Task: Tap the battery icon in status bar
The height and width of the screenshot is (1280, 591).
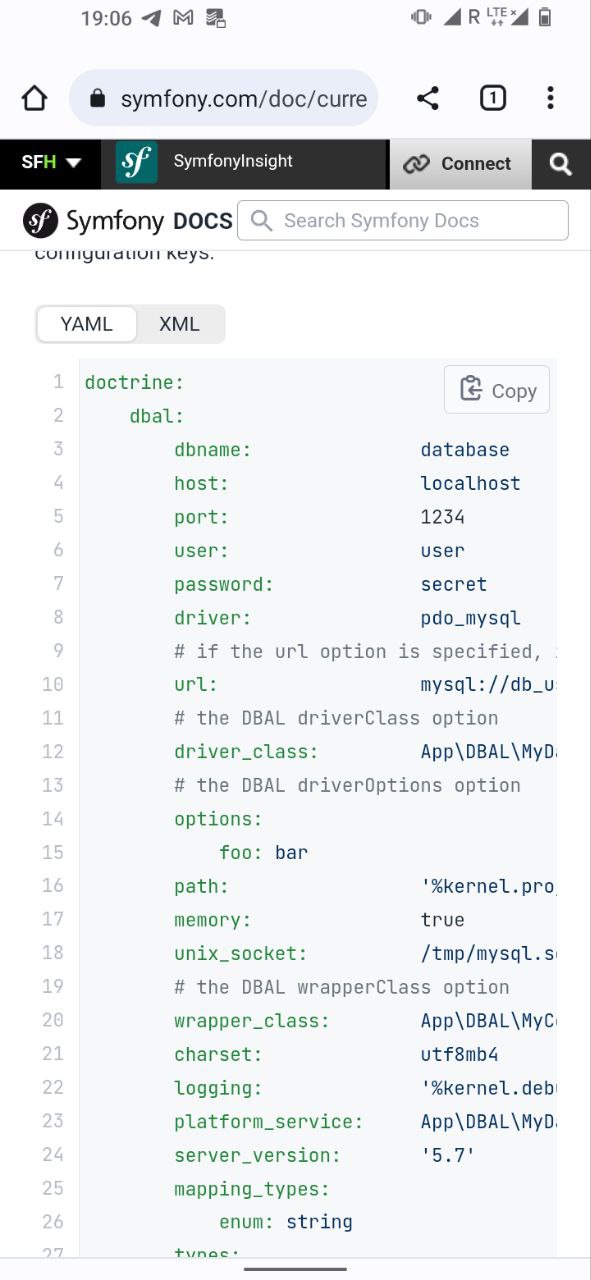Action: (x=545, y=17)
